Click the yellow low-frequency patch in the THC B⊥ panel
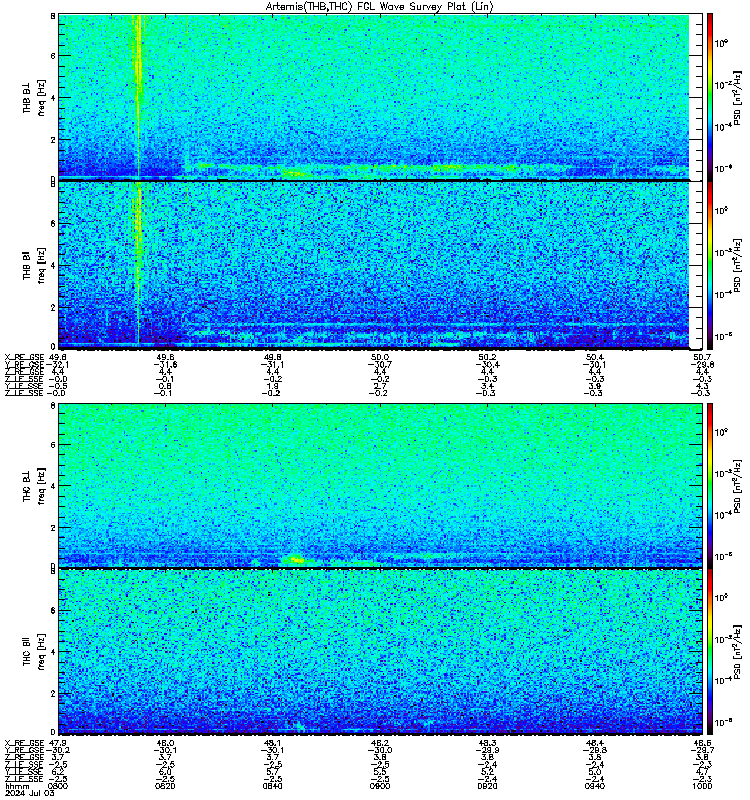Screen dimensions: 750x800 pos(295,560)
